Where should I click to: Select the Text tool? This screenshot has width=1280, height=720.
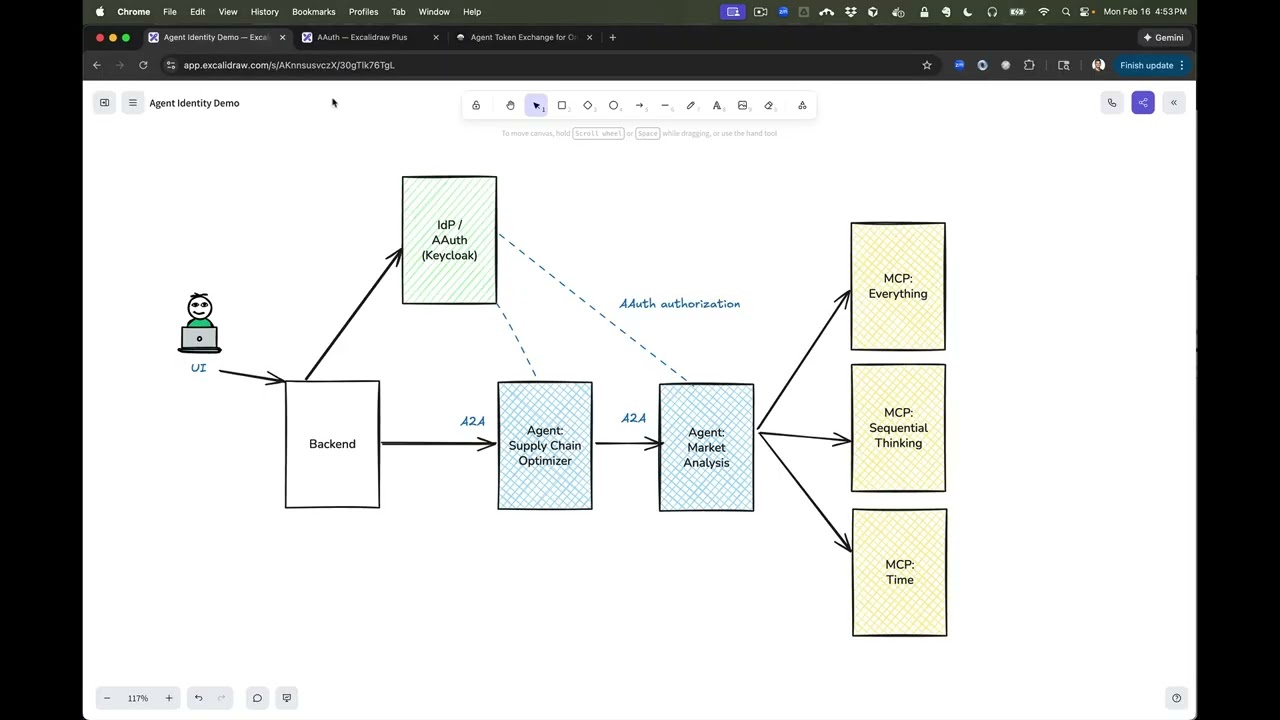pos(717,105)
